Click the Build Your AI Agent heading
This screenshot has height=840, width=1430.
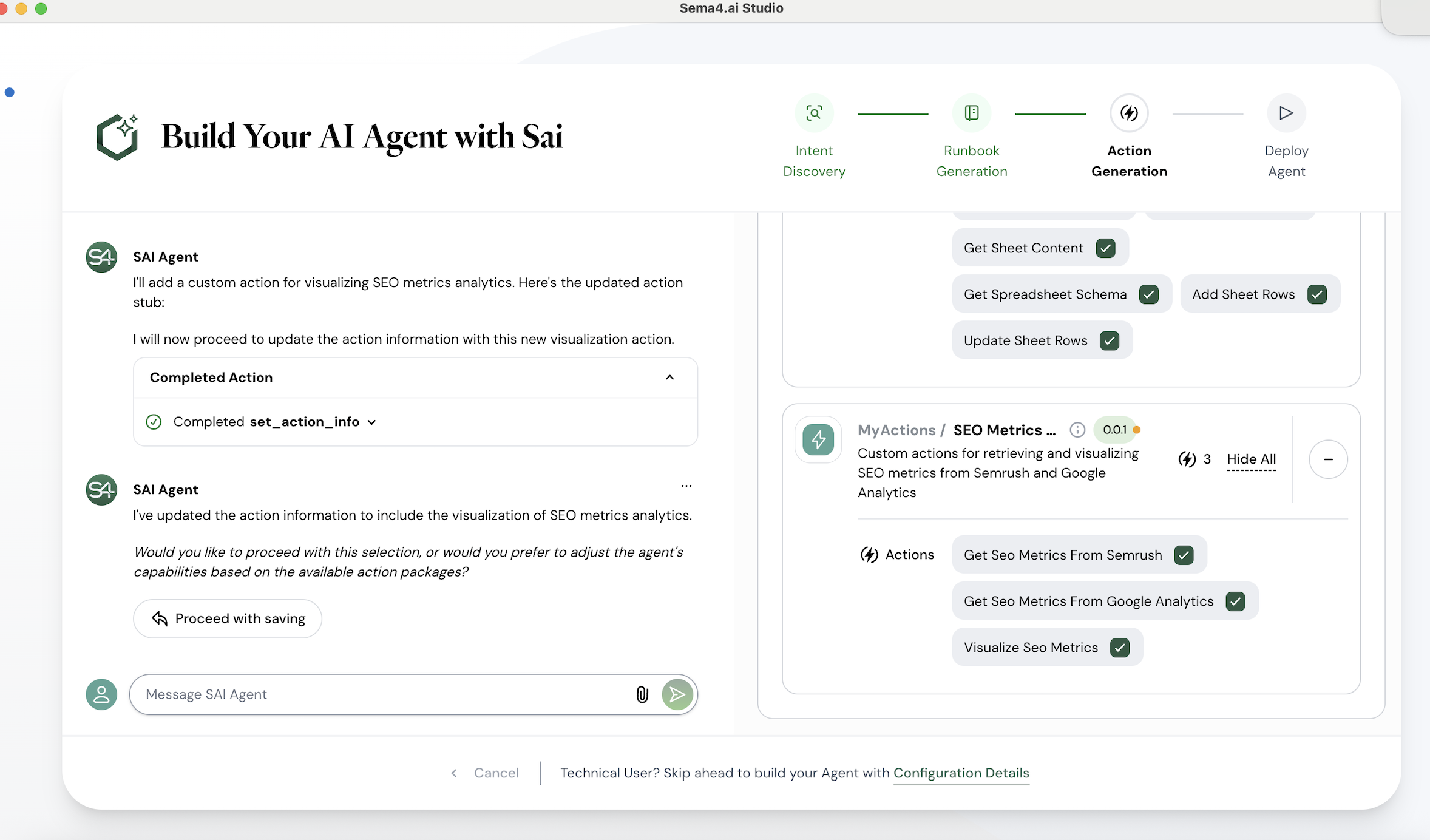tap(362, 137)
